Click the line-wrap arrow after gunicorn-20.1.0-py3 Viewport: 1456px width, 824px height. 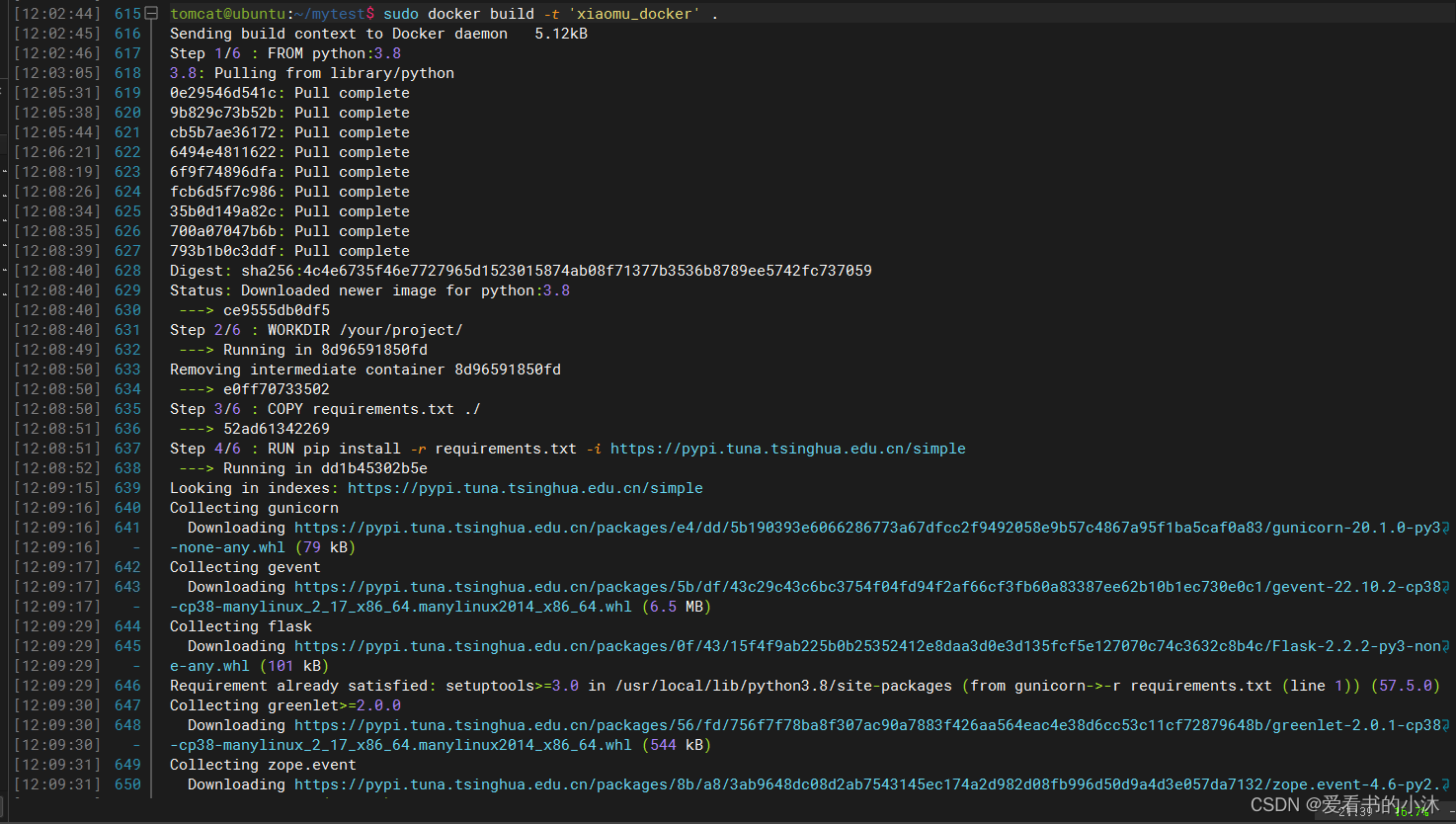pos(1446,528)
